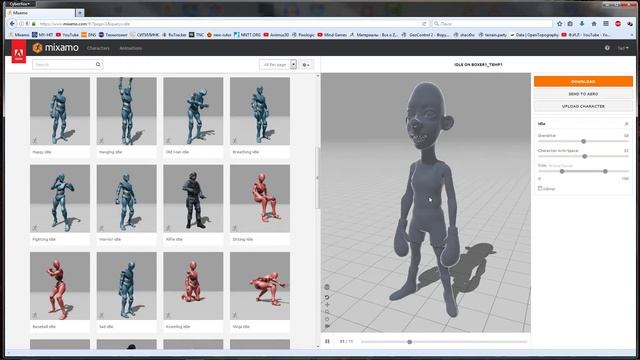Open the RuTracker bookmark
The width and height of the screenshot is (640, 360).
[x=174, y=35]
